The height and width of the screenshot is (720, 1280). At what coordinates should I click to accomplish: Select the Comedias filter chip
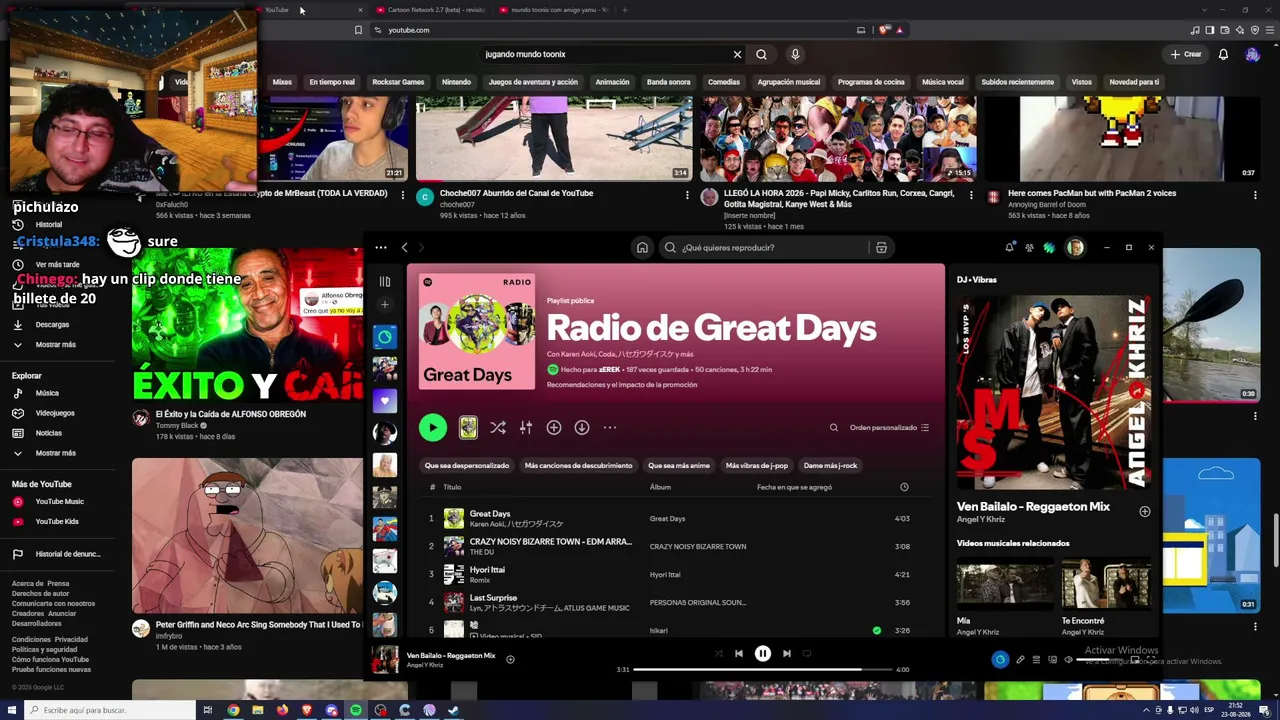tap(724, 82)
